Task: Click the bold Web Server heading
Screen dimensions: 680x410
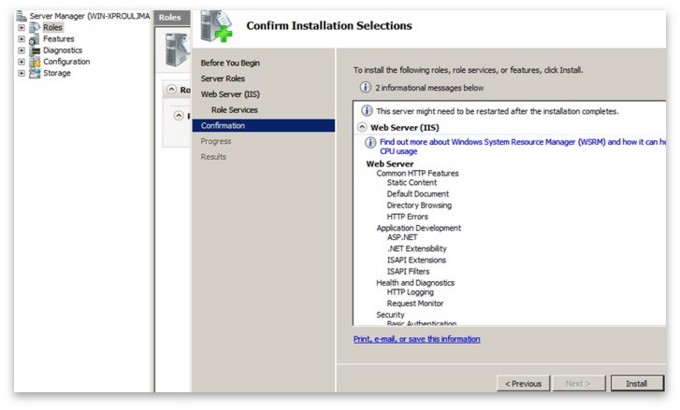Action: click(x=390, y=164)
